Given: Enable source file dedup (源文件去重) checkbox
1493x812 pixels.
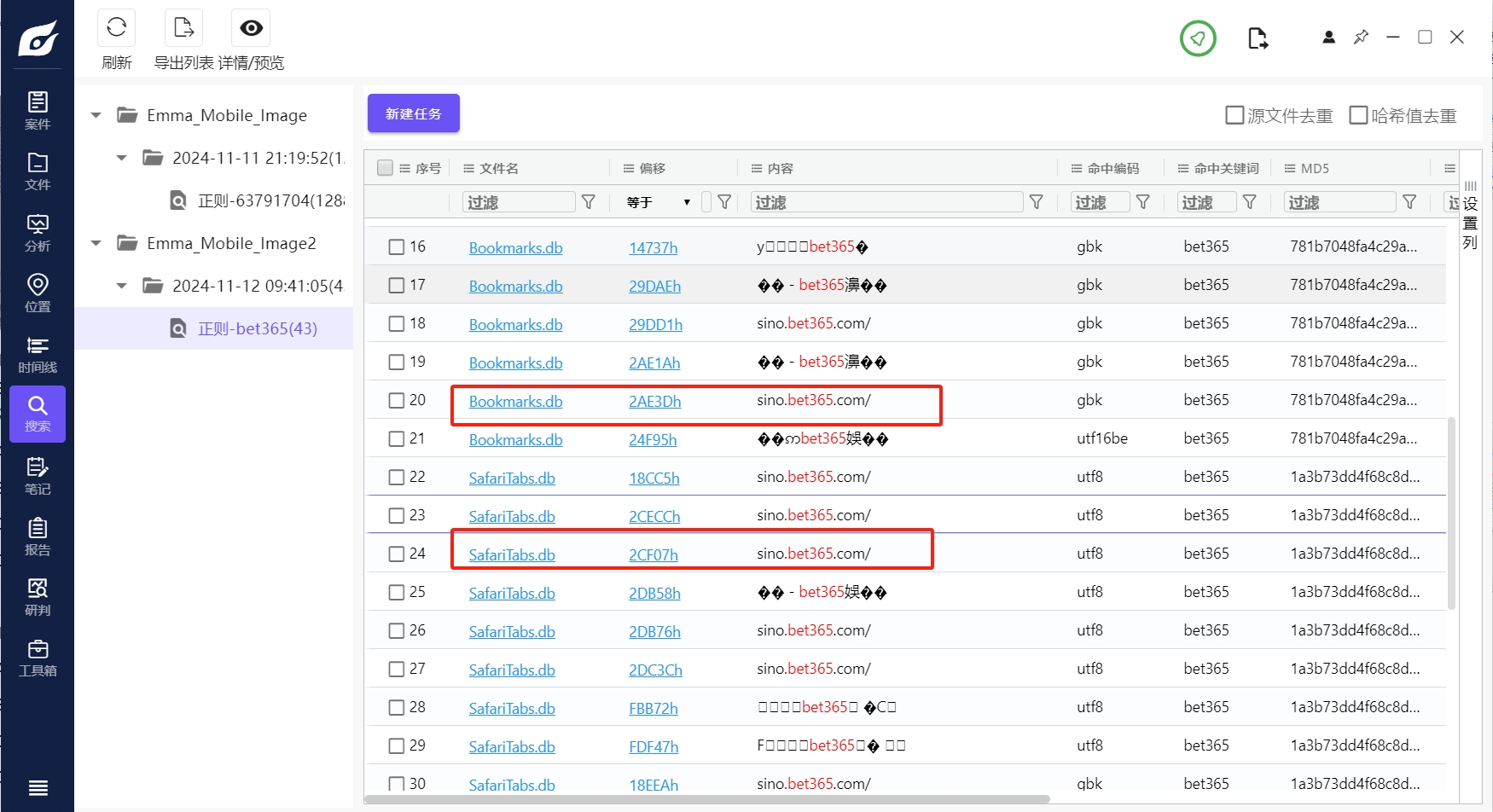Looking at the screenshot, I should coord(1234,115).
